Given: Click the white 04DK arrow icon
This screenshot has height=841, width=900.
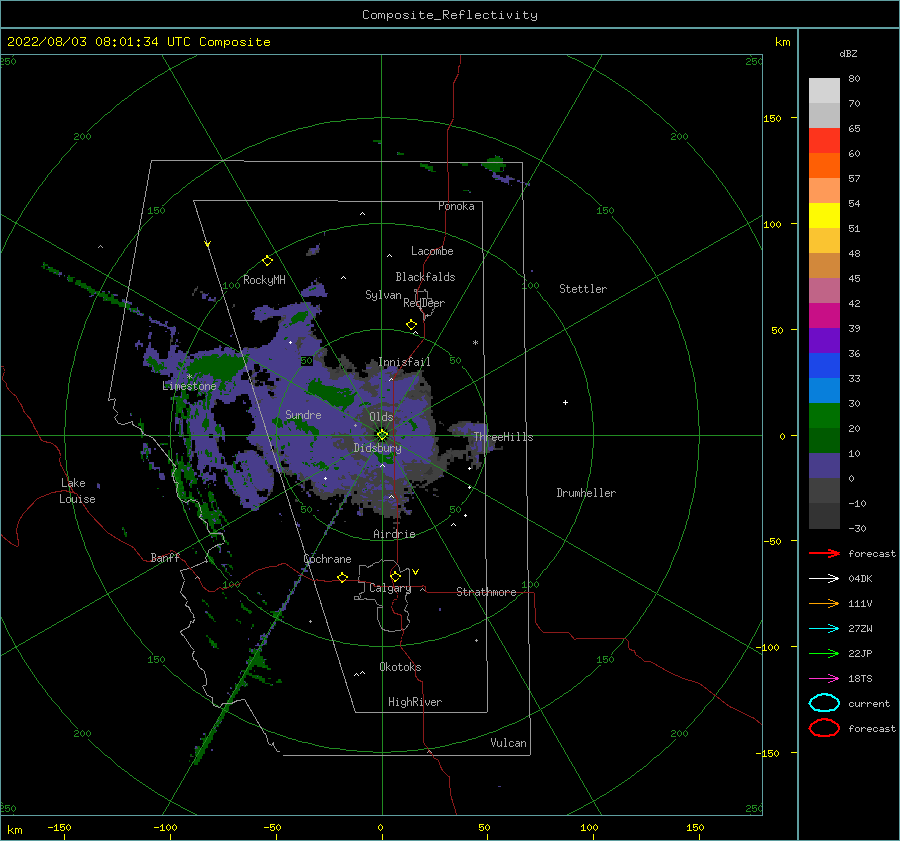Looking at the screenshot, I should pyautogui.click(x=824, y=579).
